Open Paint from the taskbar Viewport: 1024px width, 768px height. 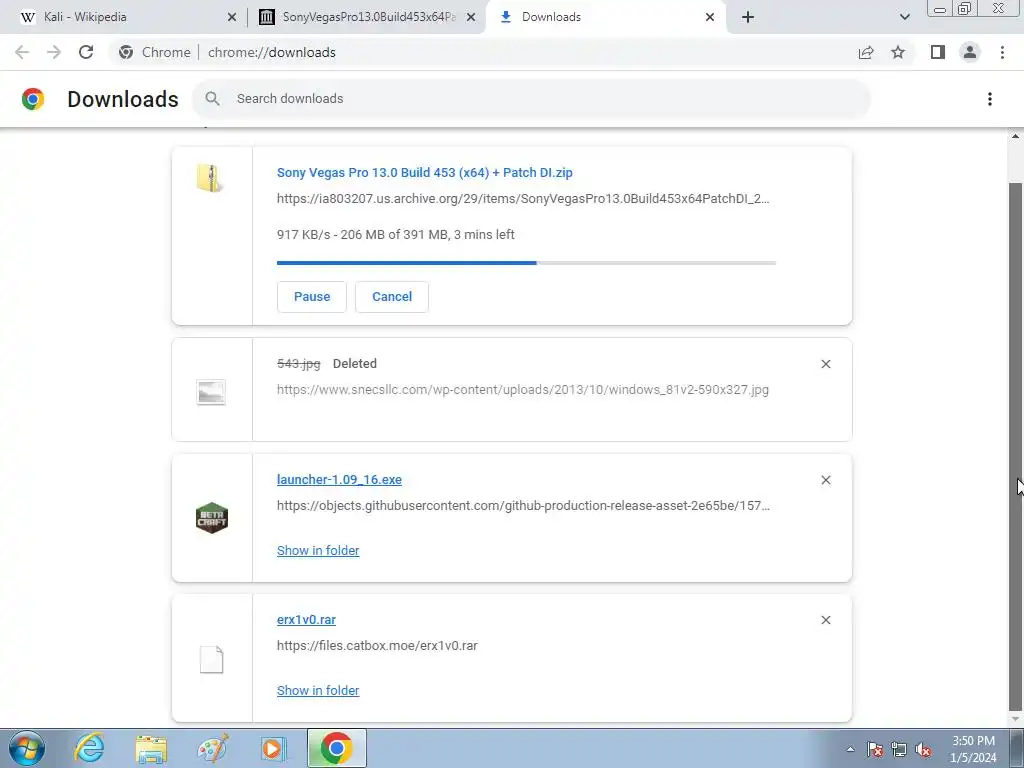(213, 748)
